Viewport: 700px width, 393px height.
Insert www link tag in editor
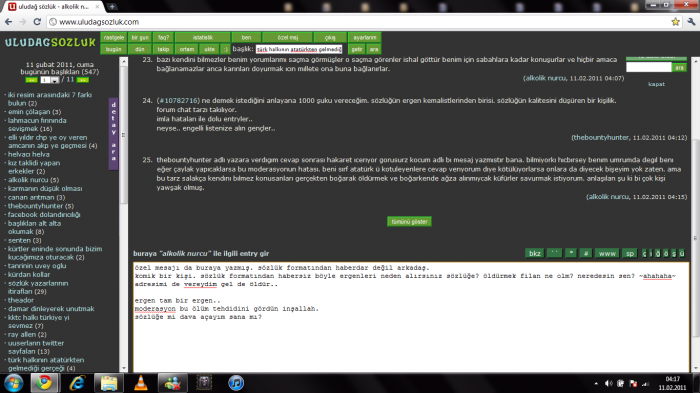pyautogui.click(x=607, y=253)
